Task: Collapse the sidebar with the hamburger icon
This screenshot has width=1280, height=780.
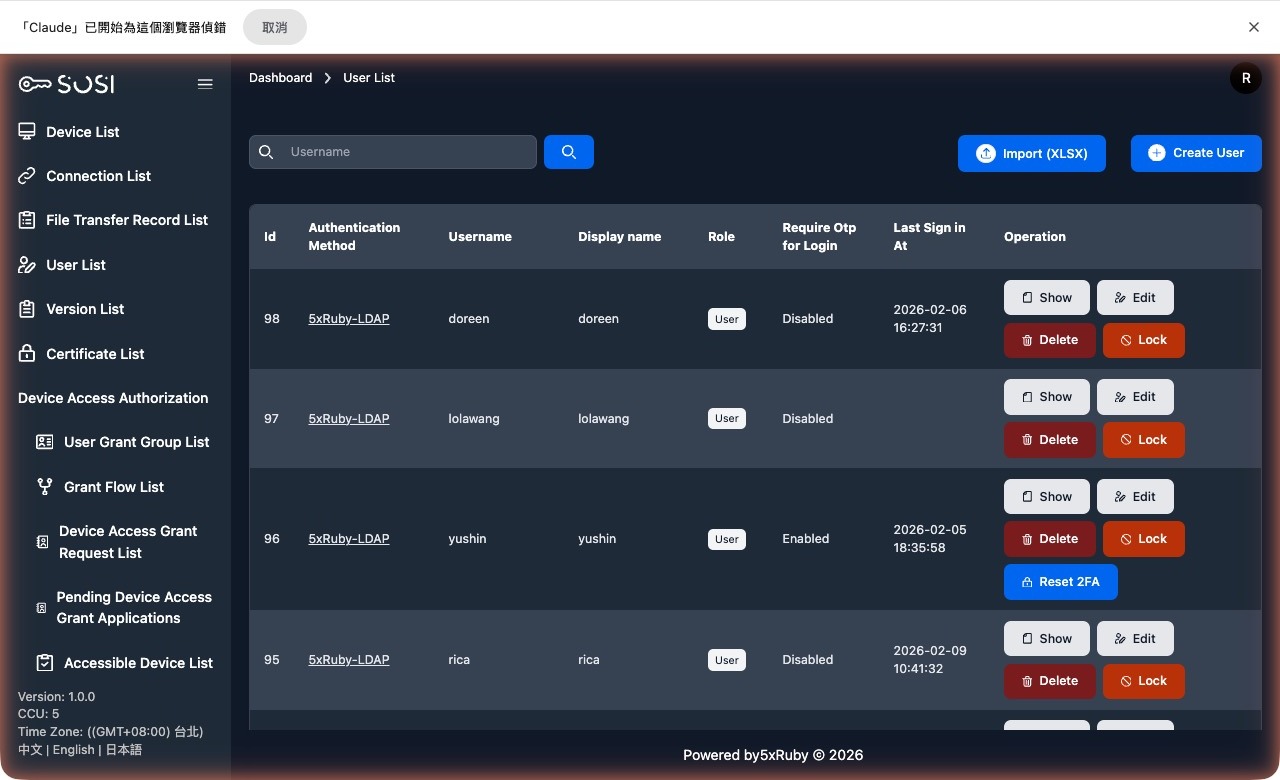Action: tap(205, 84)
